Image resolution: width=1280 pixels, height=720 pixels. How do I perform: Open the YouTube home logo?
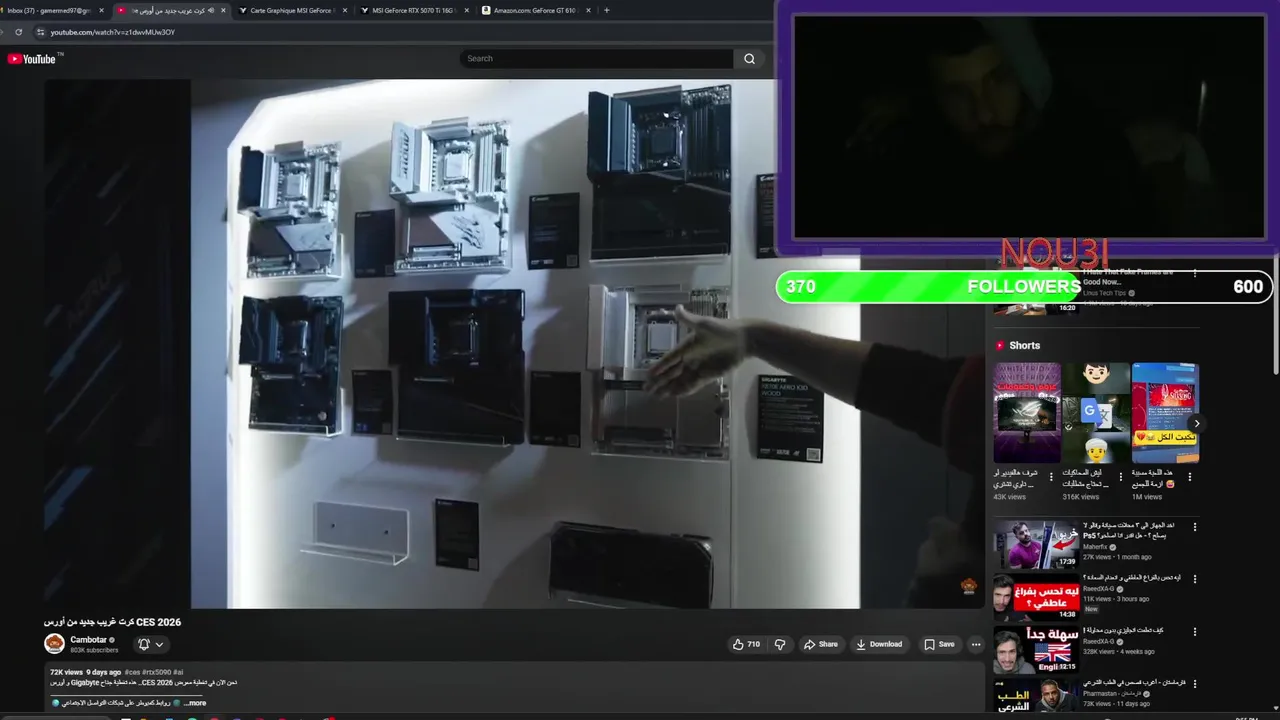click(32, 59)
